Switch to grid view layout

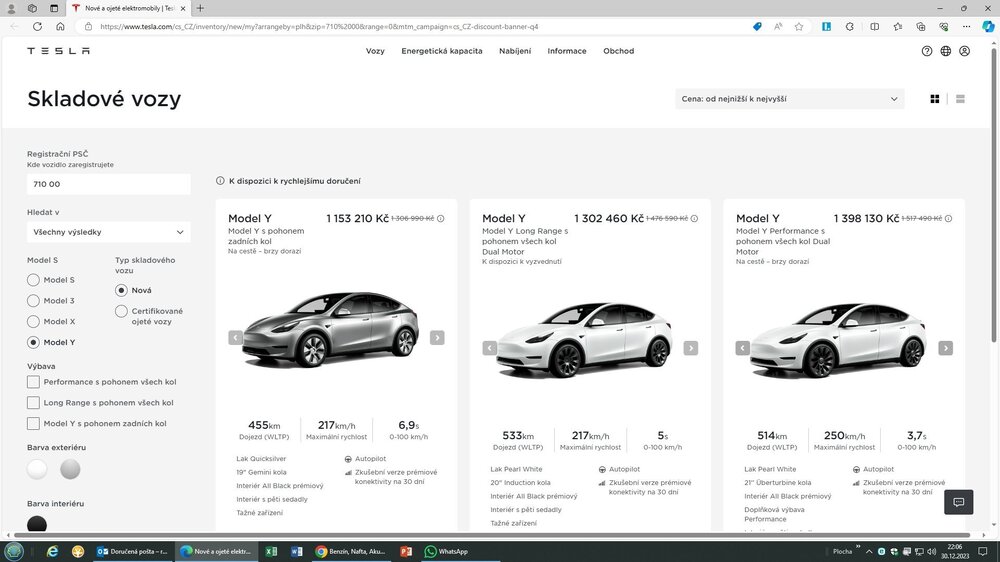point(934,99)
